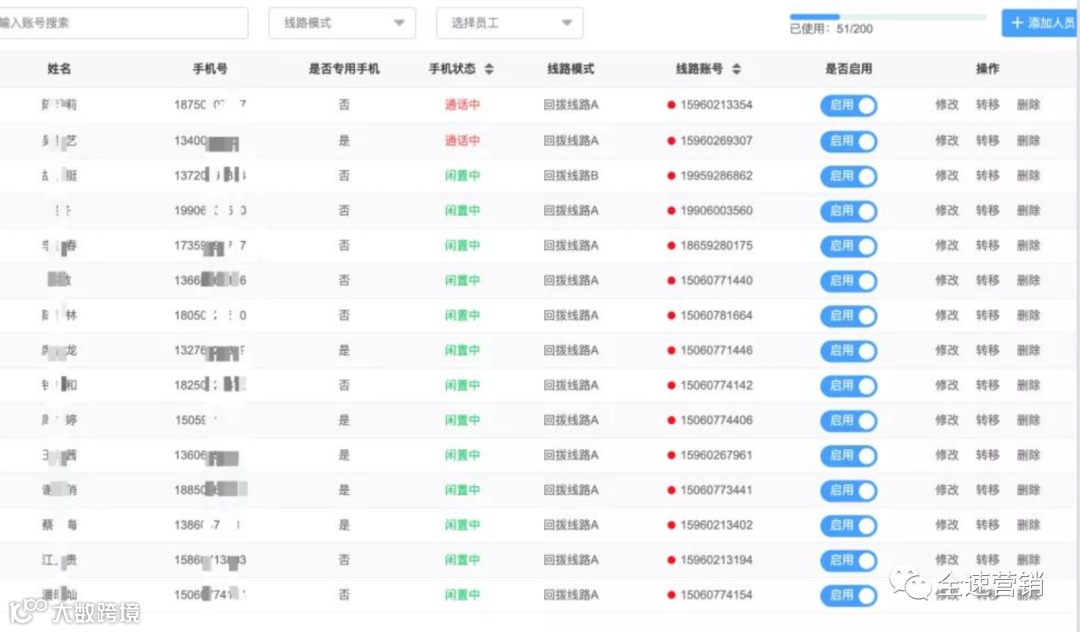This screenshot has height=632, width=1080.
Task: Toggle 启用 switch for 15060771440
Action: tap(849, 281)
